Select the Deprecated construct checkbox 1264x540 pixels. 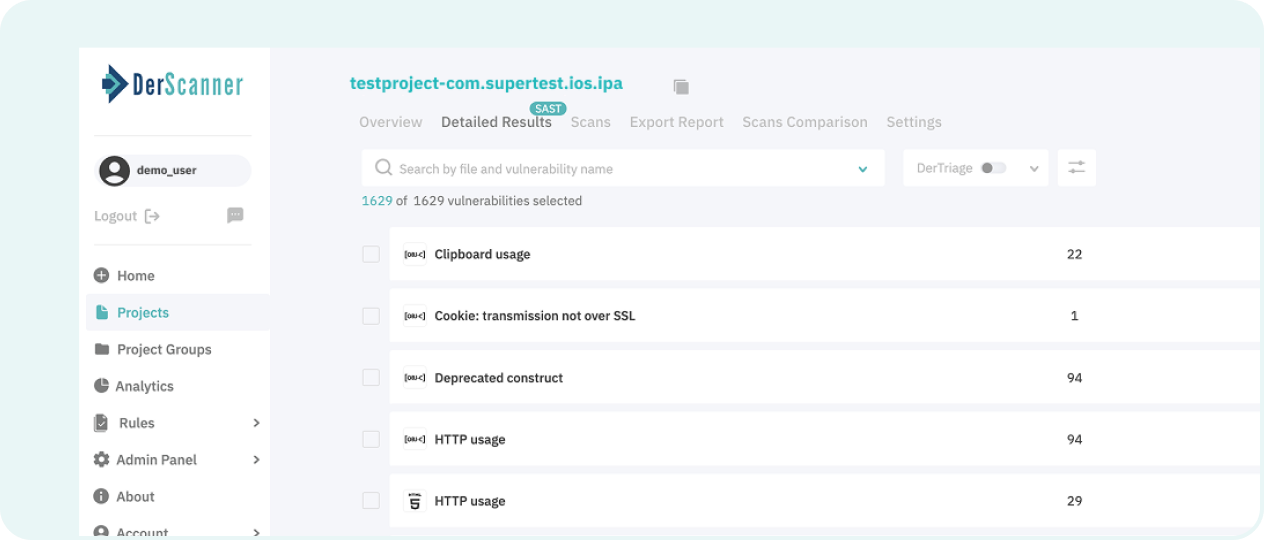tap(371, 378)
